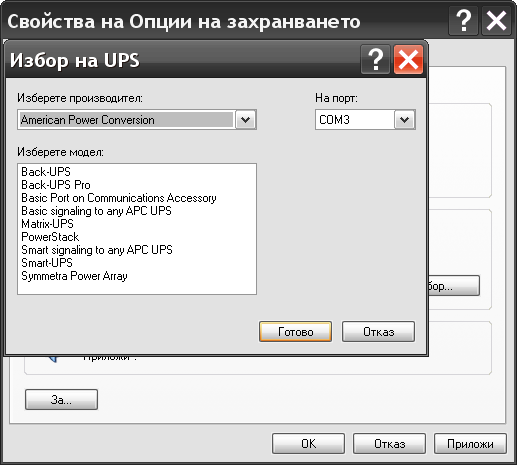
Task: Choose Basic signaling to any APC UPS
Action: [96, 211]
